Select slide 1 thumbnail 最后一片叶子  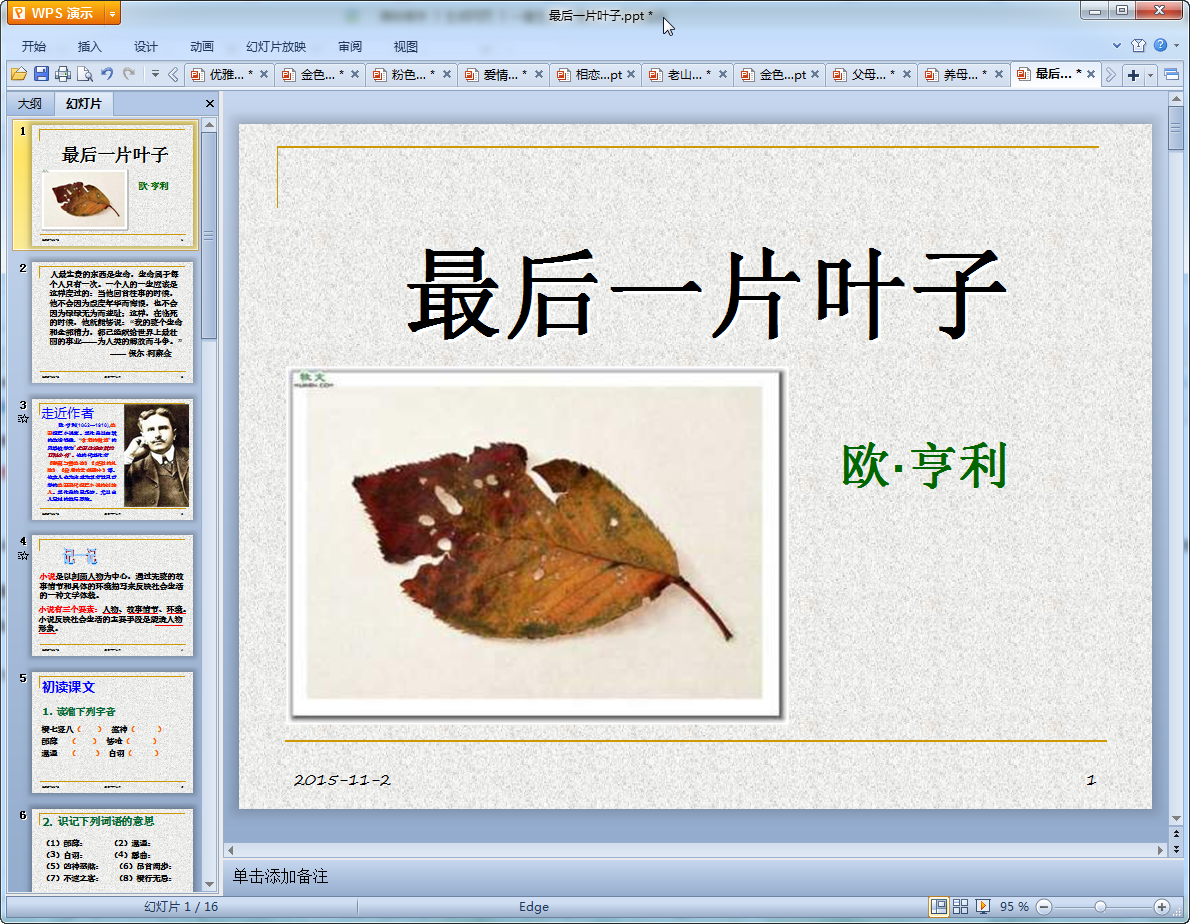[112, 185]
